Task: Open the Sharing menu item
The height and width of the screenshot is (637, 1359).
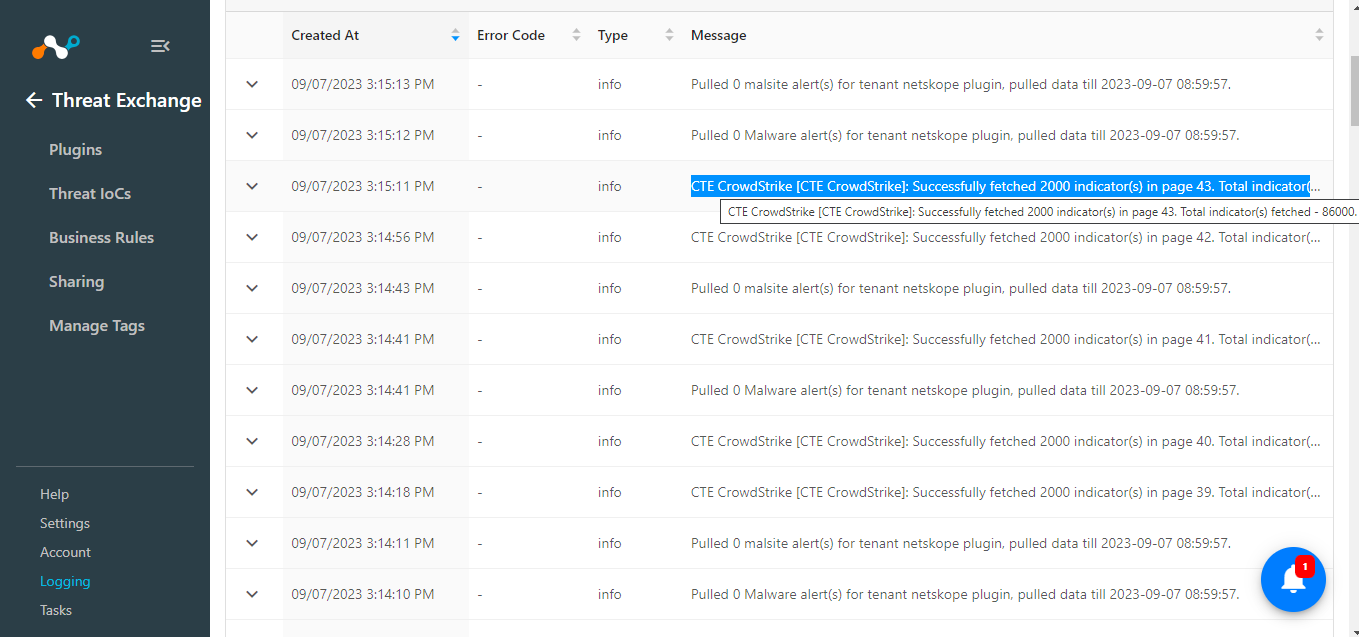Action: point(76,282)
